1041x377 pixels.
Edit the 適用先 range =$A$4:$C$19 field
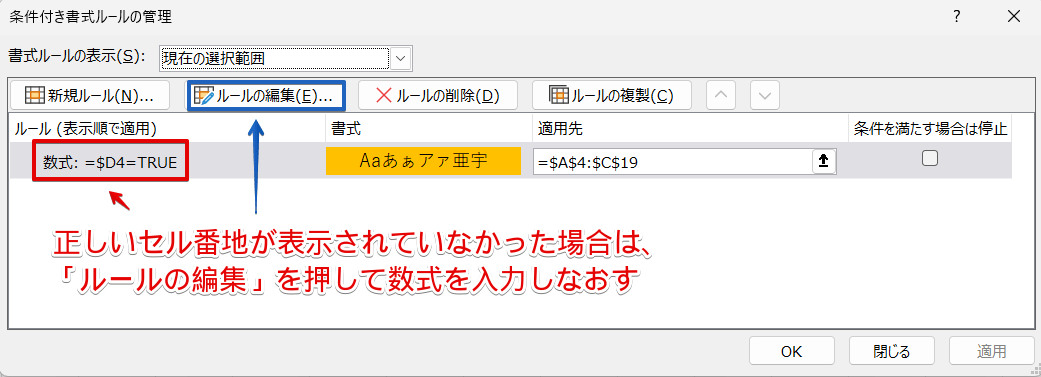click(x=673, y=161)
